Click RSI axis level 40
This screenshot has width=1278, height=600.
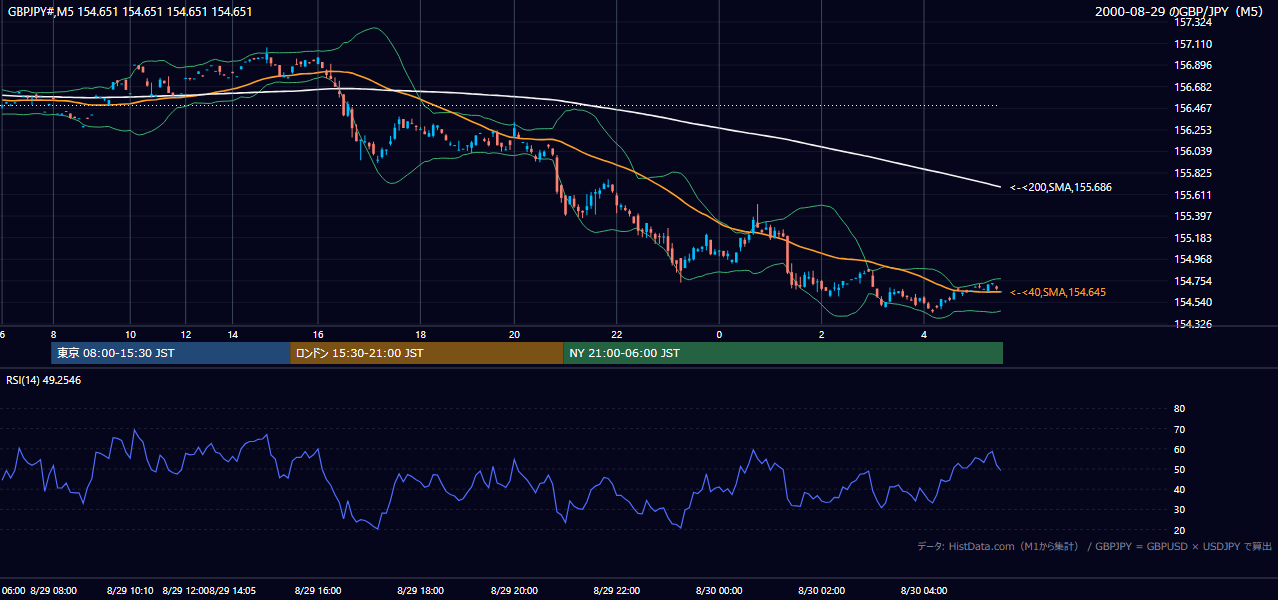point(1179,489)
